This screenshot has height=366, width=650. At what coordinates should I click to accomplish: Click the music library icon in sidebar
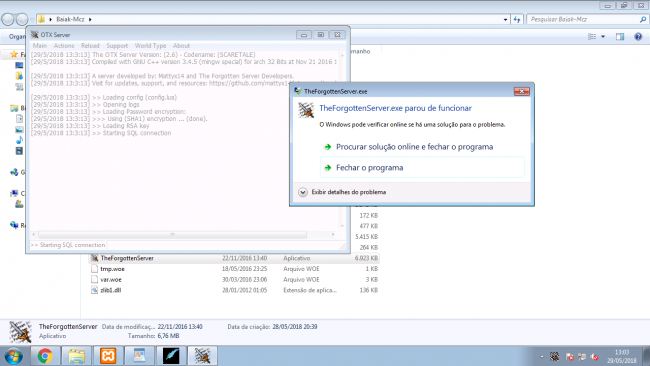(x=19, y=140)
